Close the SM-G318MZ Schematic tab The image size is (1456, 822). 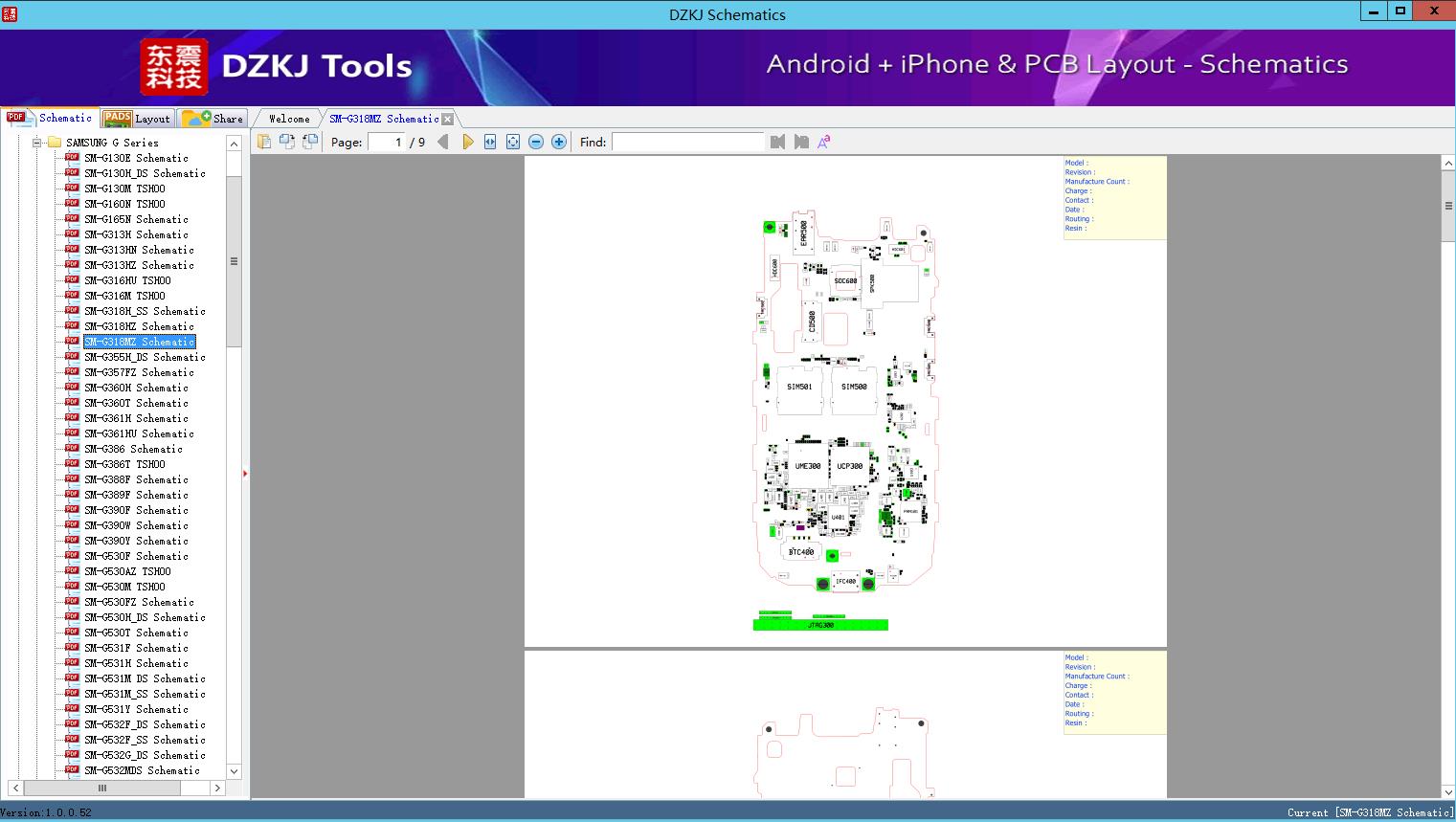[x=448, y=120]
